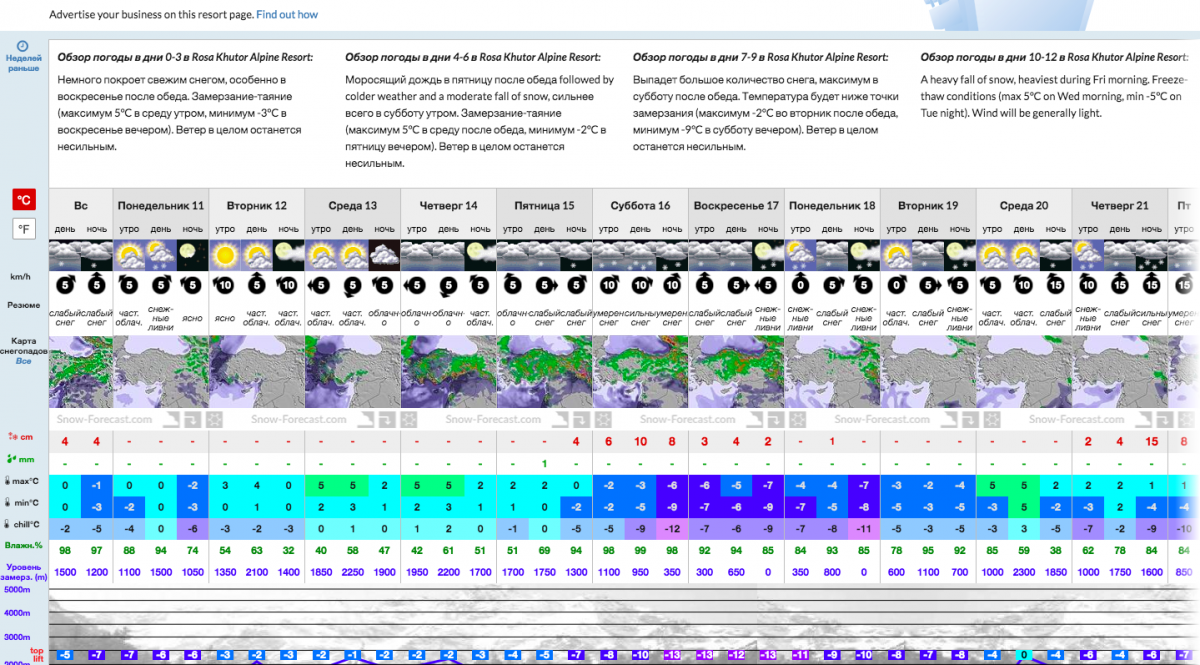
Task: Open the Суббота 16 snowfall map thumbnail
Action: tap(641, 372)
